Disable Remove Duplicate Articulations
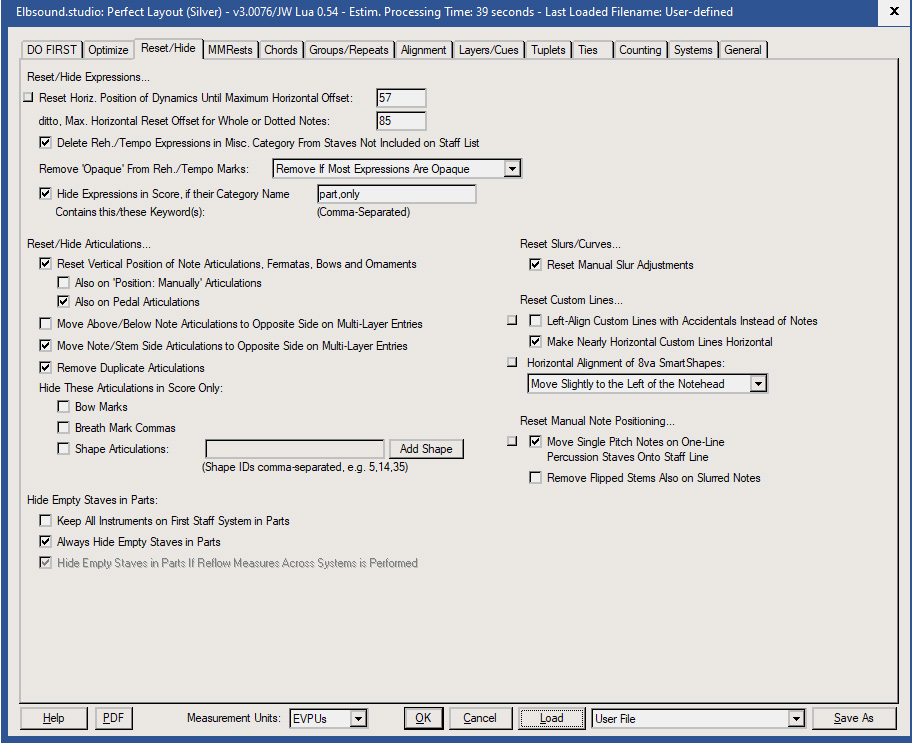 click(x=45, y=367)
